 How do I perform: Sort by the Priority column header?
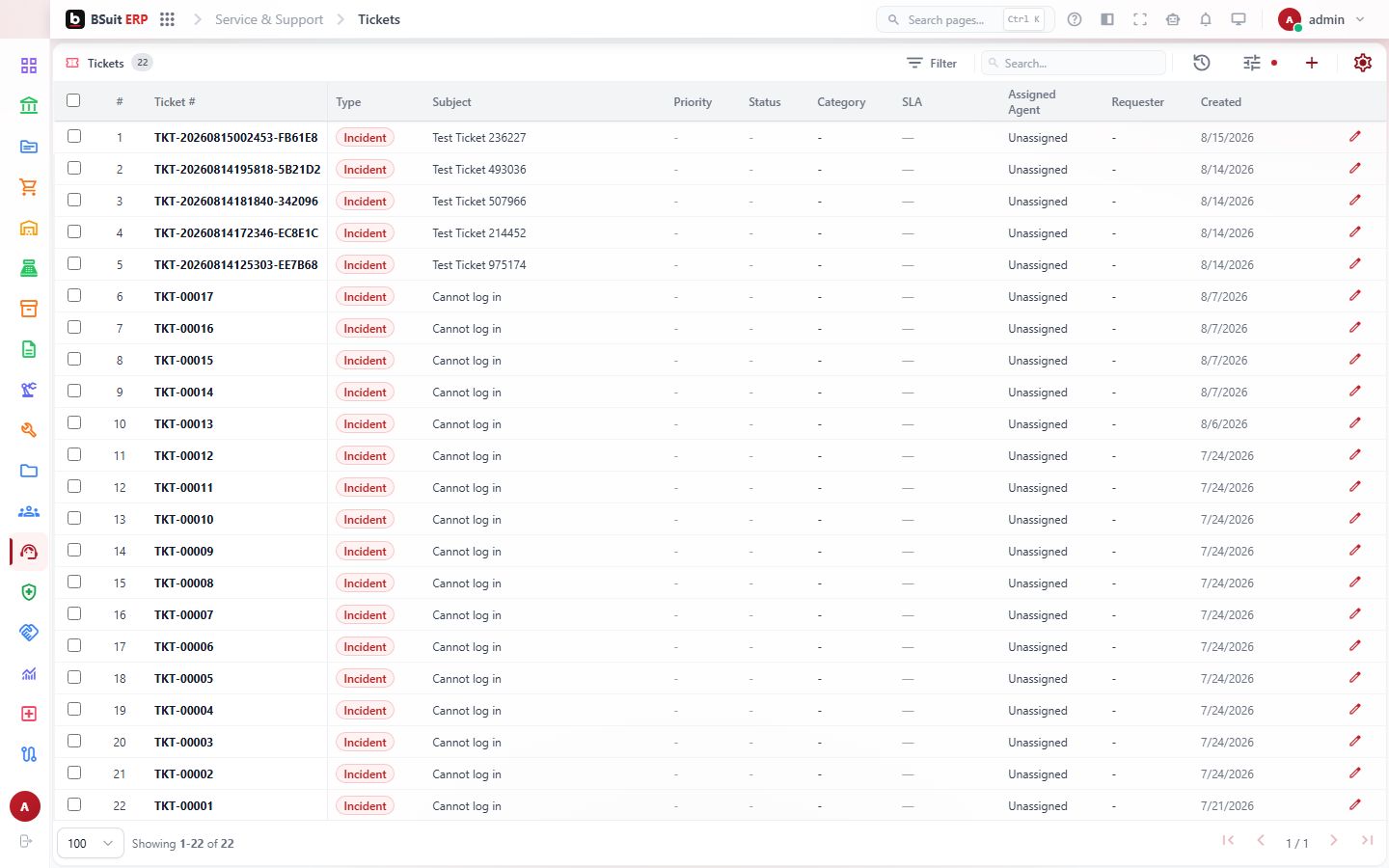click(693, 102)
